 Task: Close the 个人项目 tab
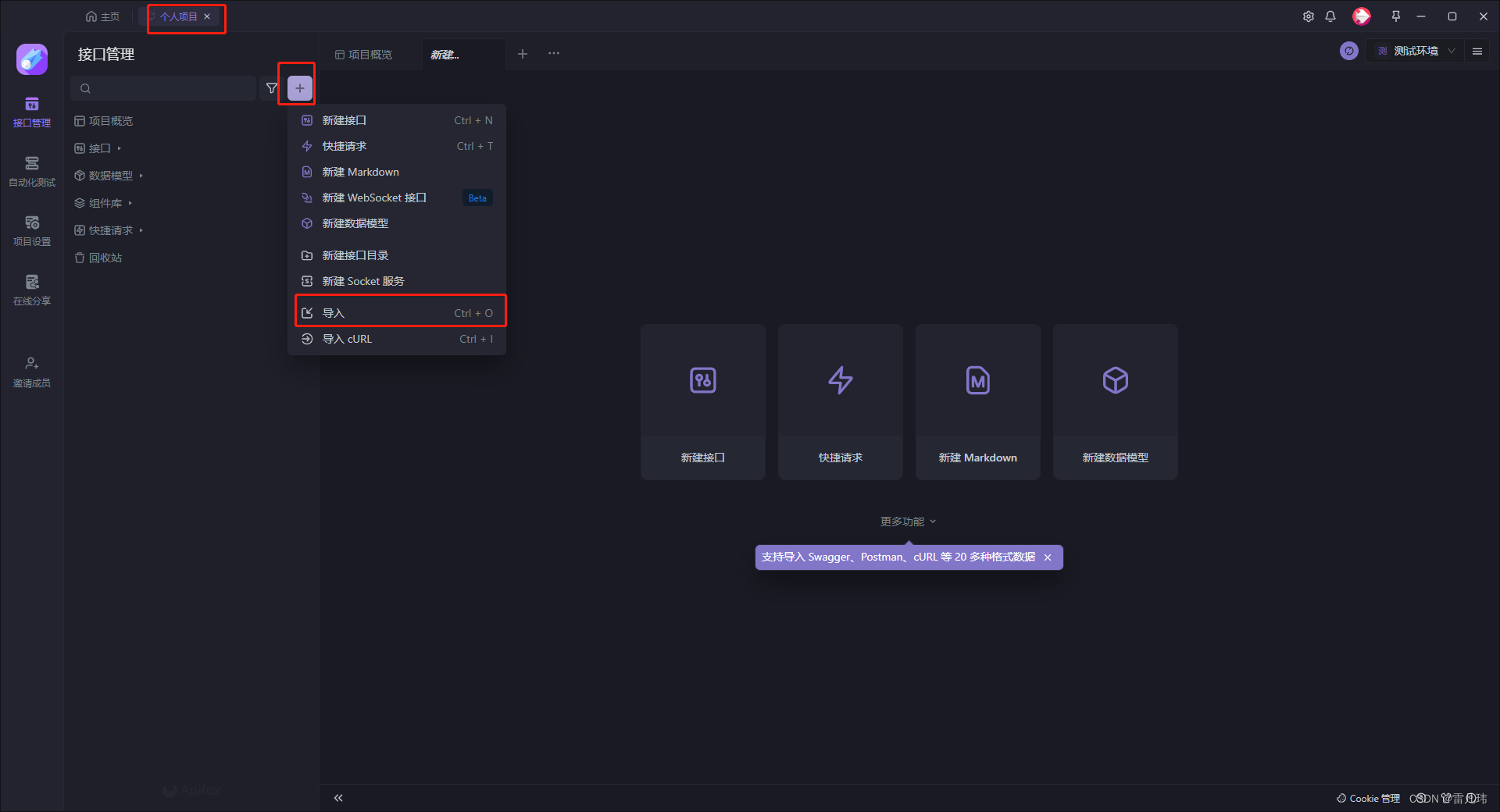[207, 16]
